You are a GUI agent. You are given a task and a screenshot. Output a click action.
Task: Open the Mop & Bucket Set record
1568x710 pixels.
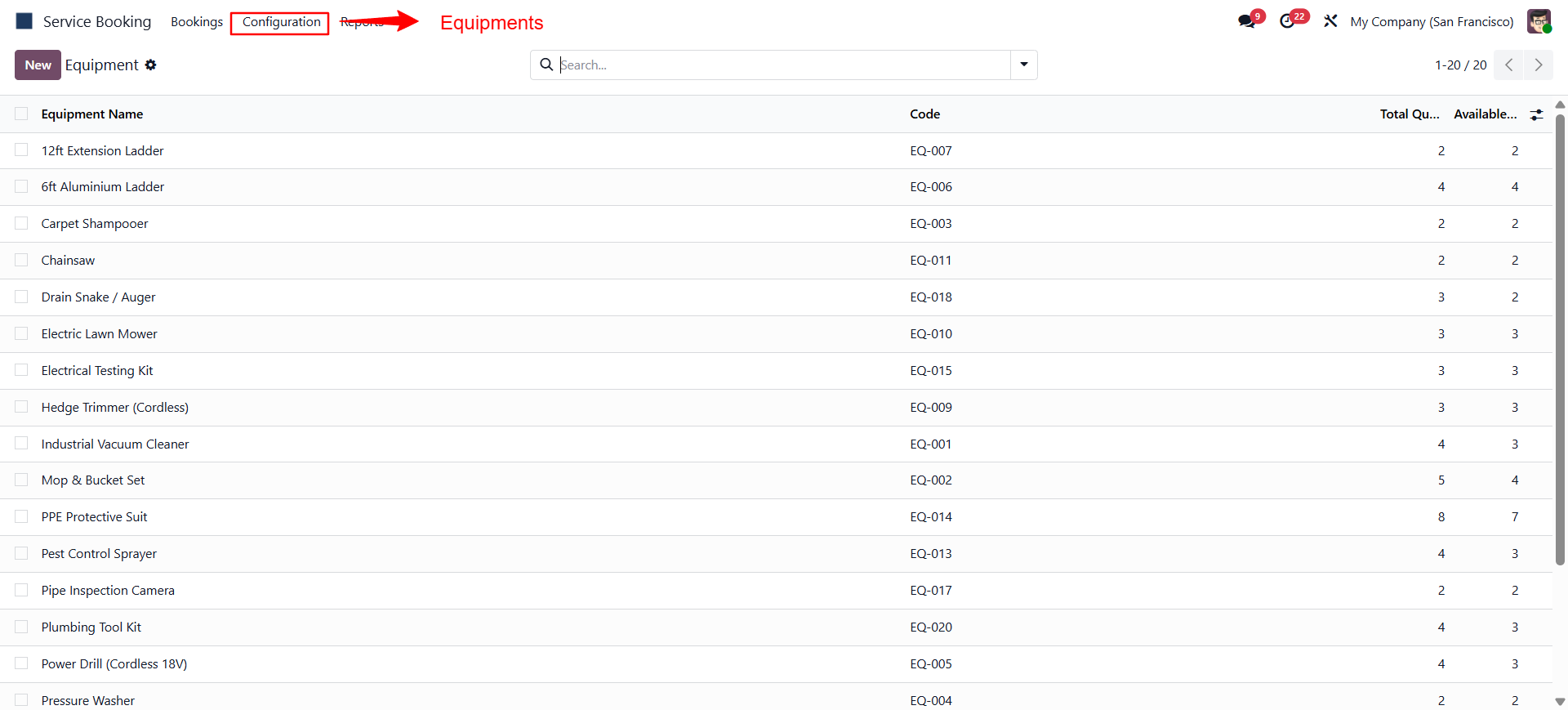93,480
